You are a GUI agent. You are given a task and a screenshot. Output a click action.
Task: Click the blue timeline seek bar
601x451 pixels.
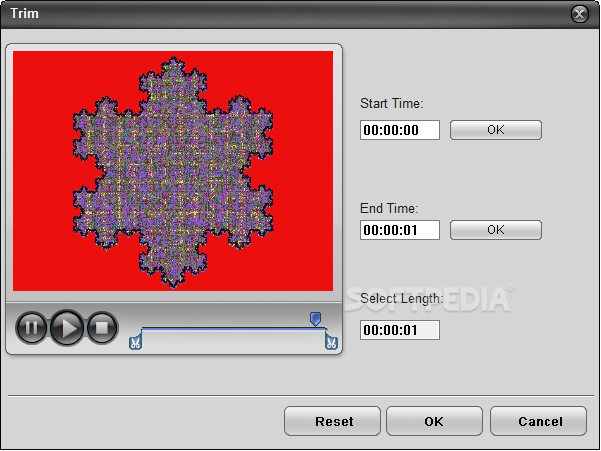pos(234,329)
